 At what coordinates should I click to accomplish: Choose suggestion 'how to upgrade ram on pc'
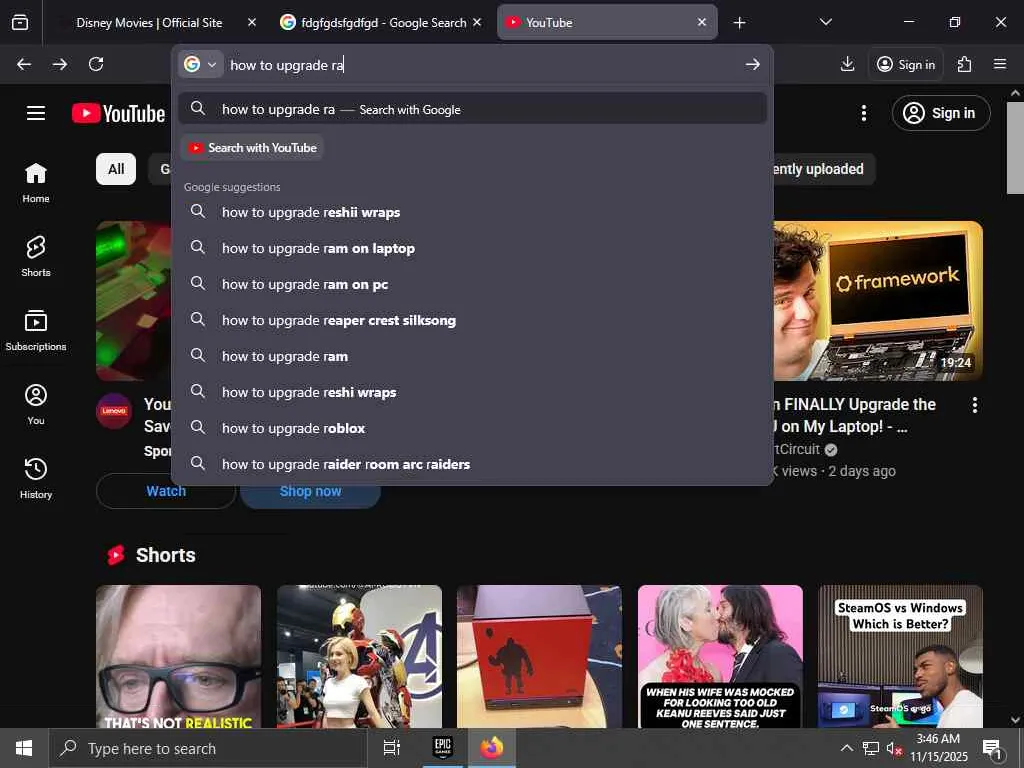[472, 284]
